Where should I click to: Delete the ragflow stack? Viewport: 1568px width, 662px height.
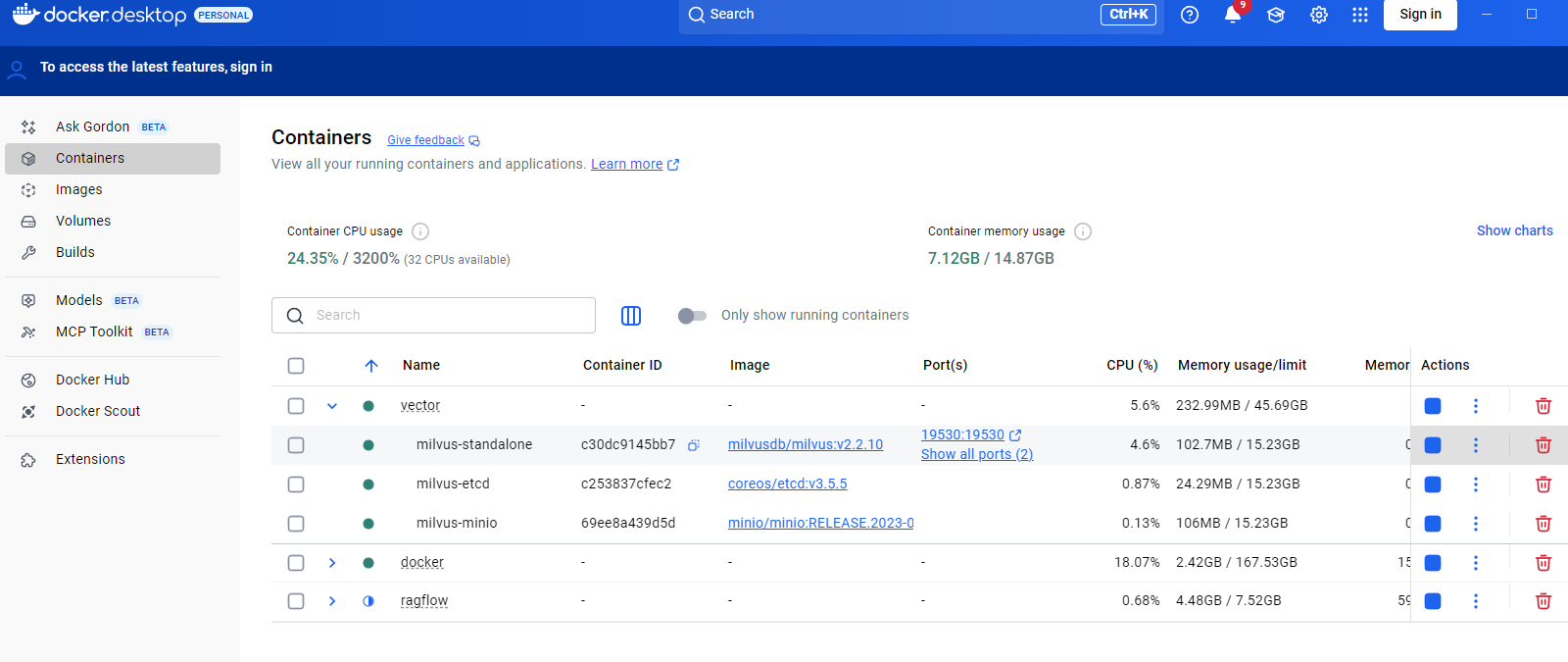(x=1543, y=601)
